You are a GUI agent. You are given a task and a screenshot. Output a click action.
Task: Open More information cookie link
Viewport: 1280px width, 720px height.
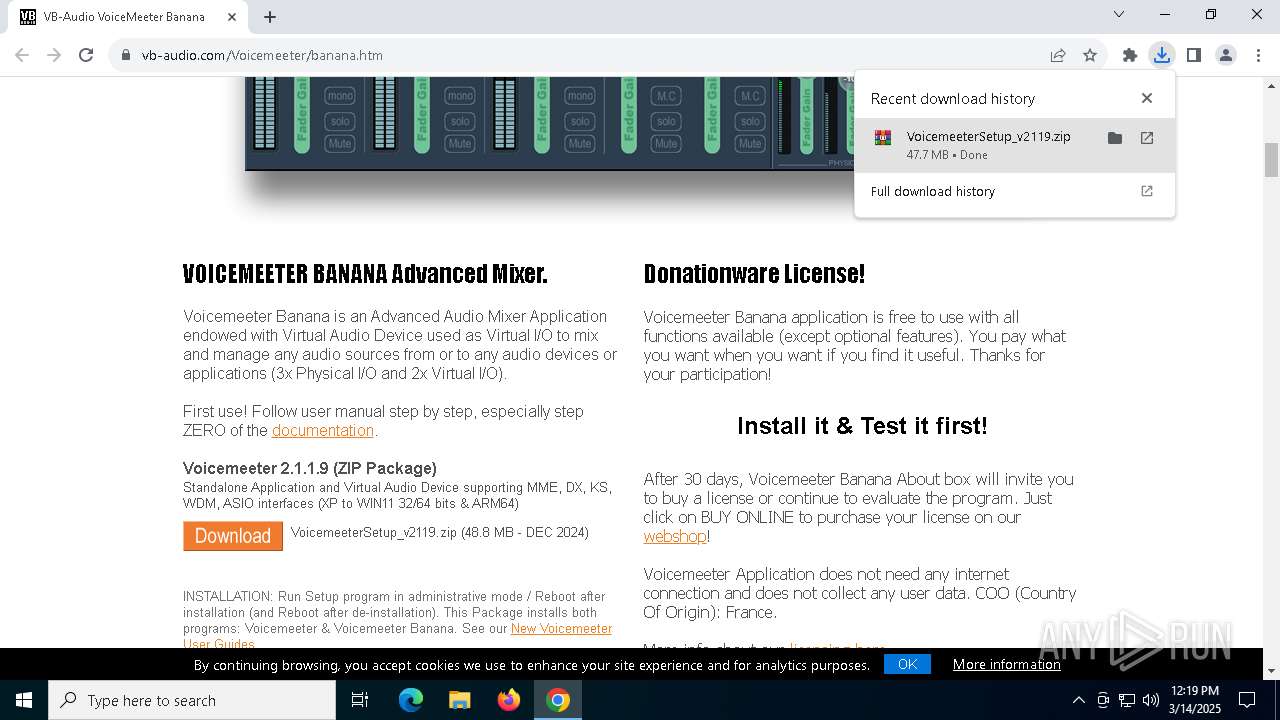(1006, 664)
